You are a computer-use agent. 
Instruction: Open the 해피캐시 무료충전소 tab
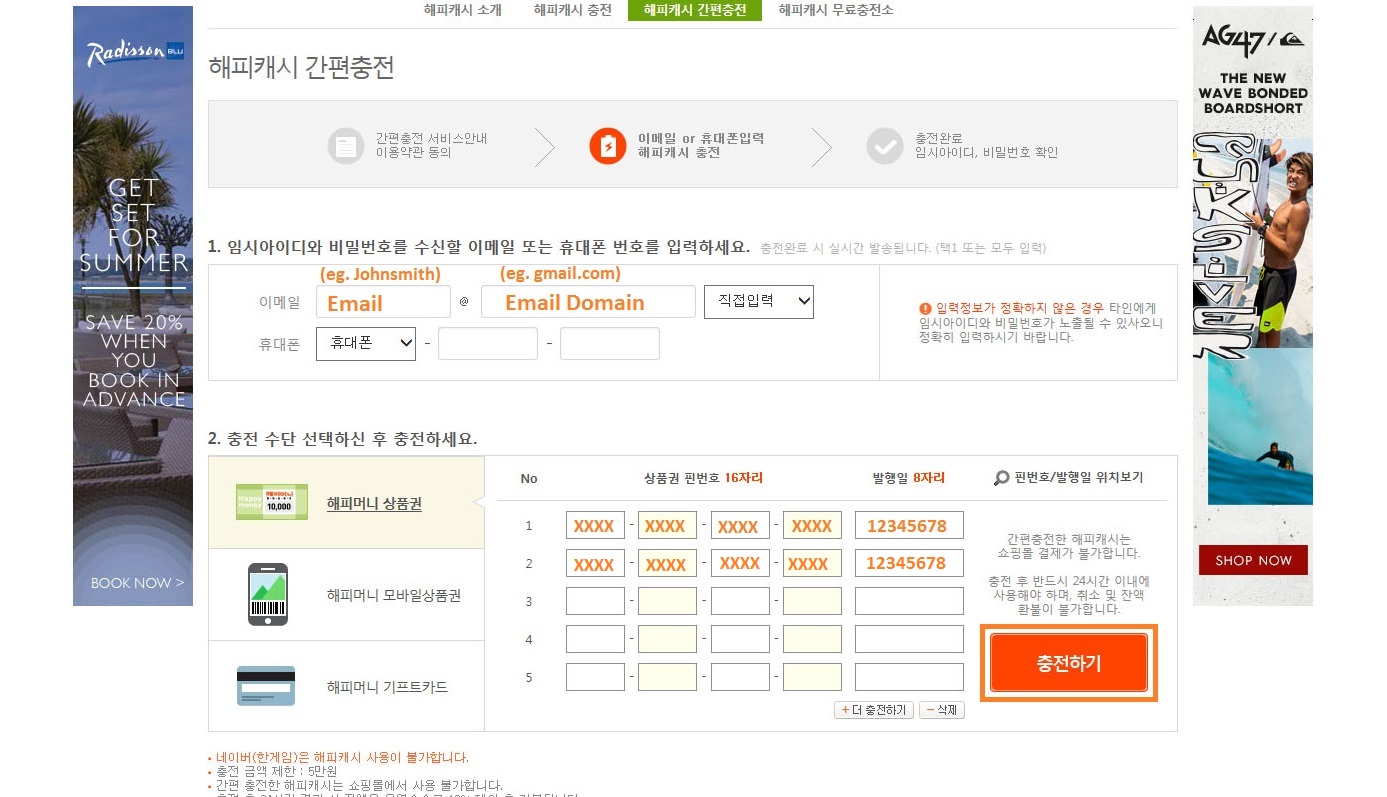pyautogui.click(x=836, y=10)
